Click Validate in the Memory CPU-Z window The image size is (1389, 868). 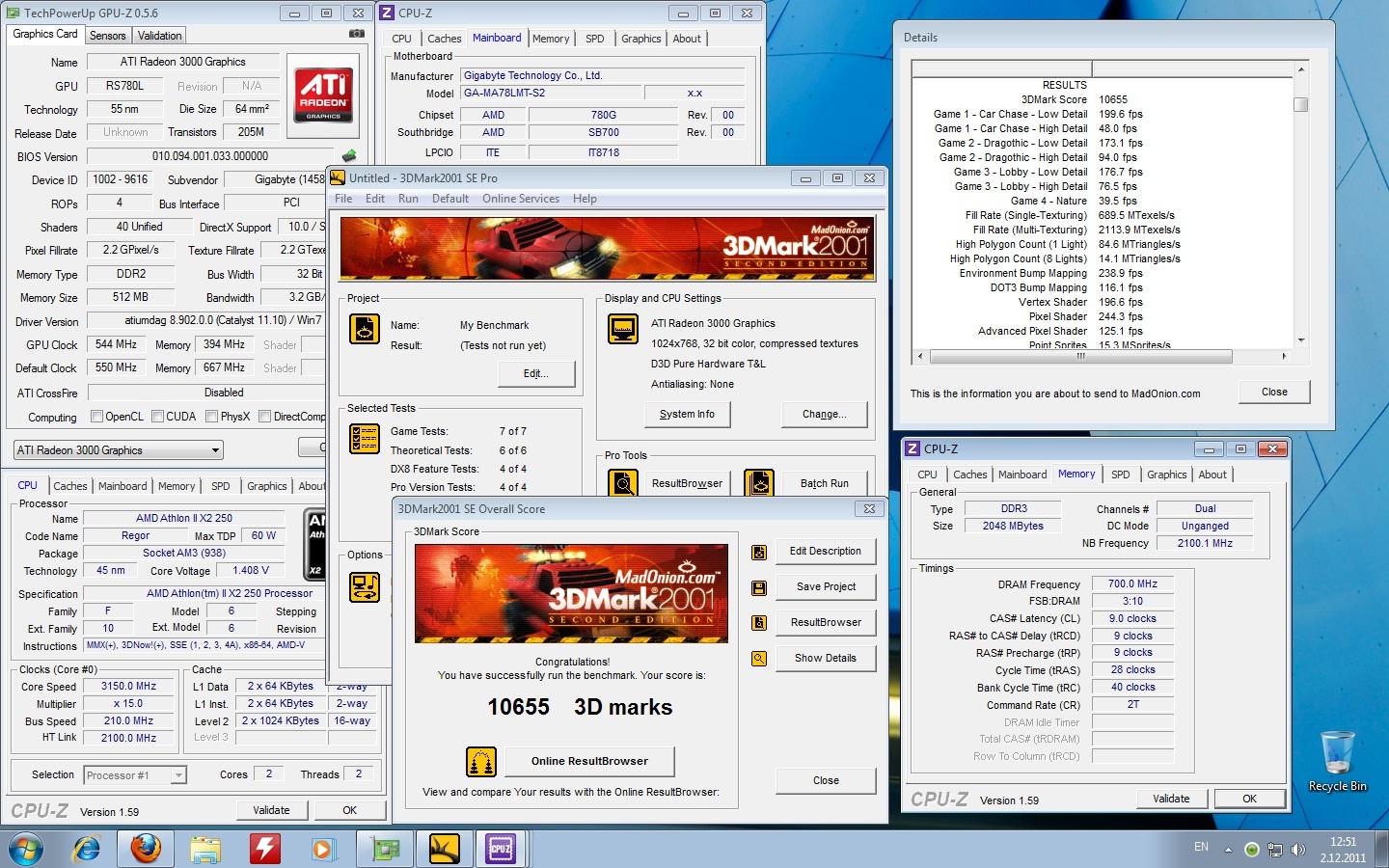[x=1171, y=799]
